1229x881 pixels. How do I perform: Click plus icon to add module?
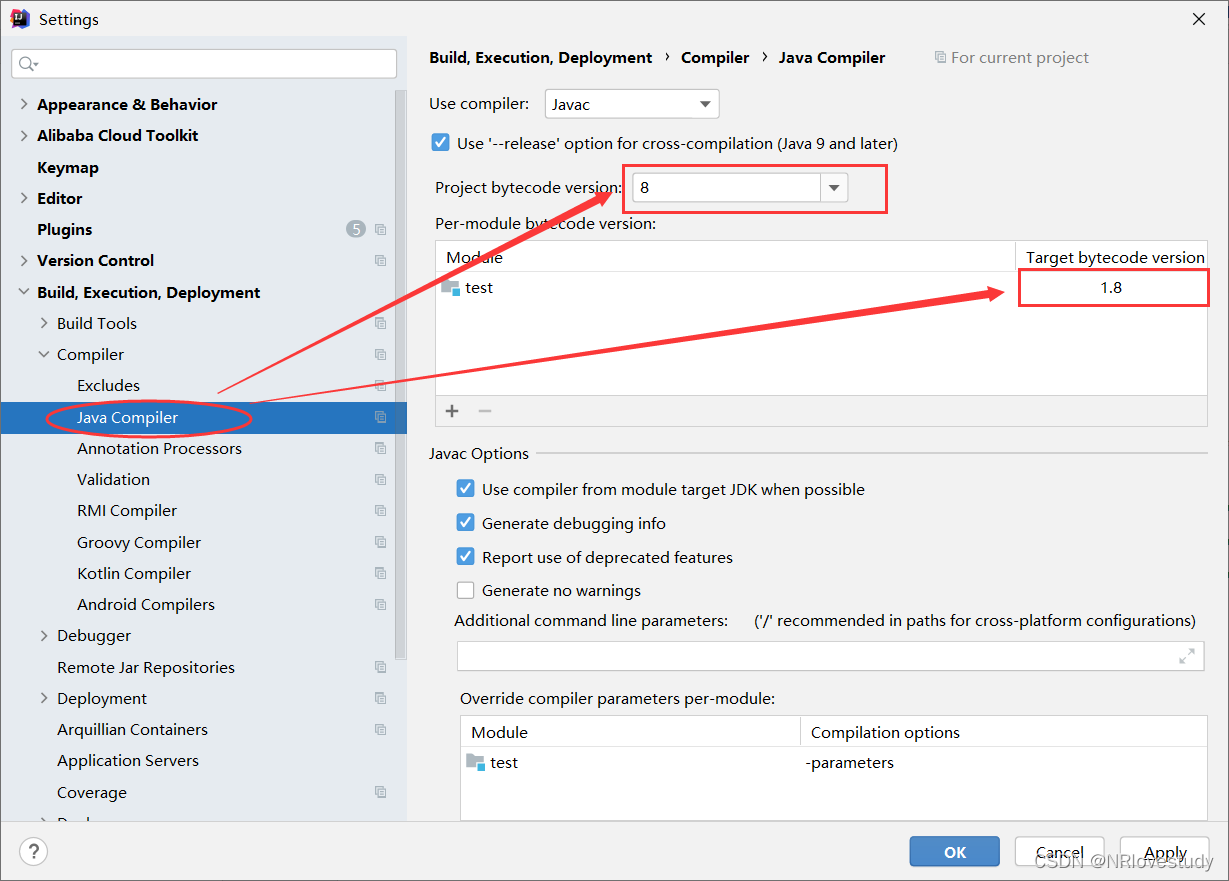(x=452, y=411)
